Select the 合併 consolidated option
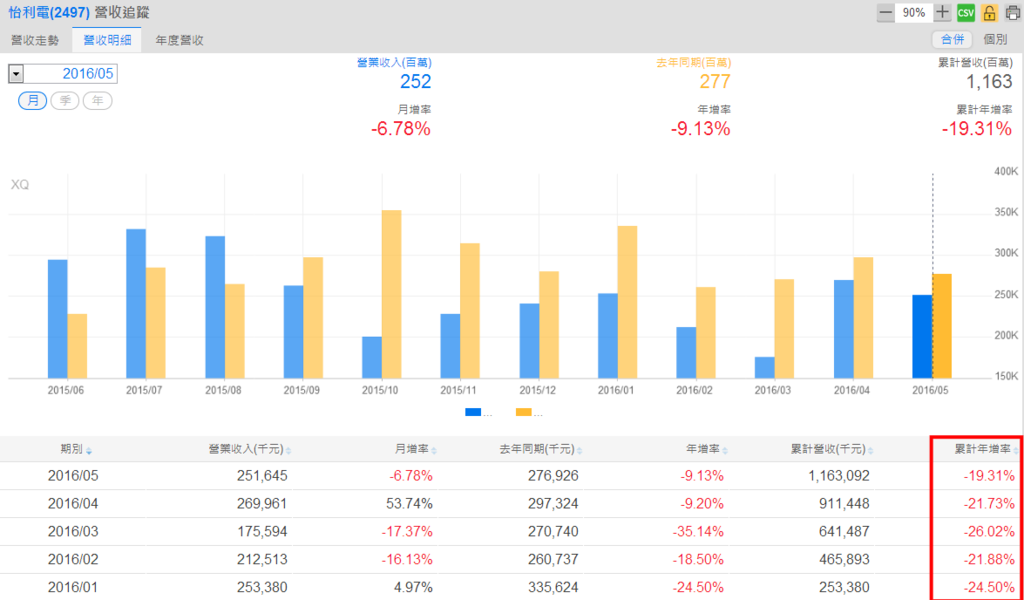The width and height of the screenshot is (1024, 600). [x=952, y=39]
